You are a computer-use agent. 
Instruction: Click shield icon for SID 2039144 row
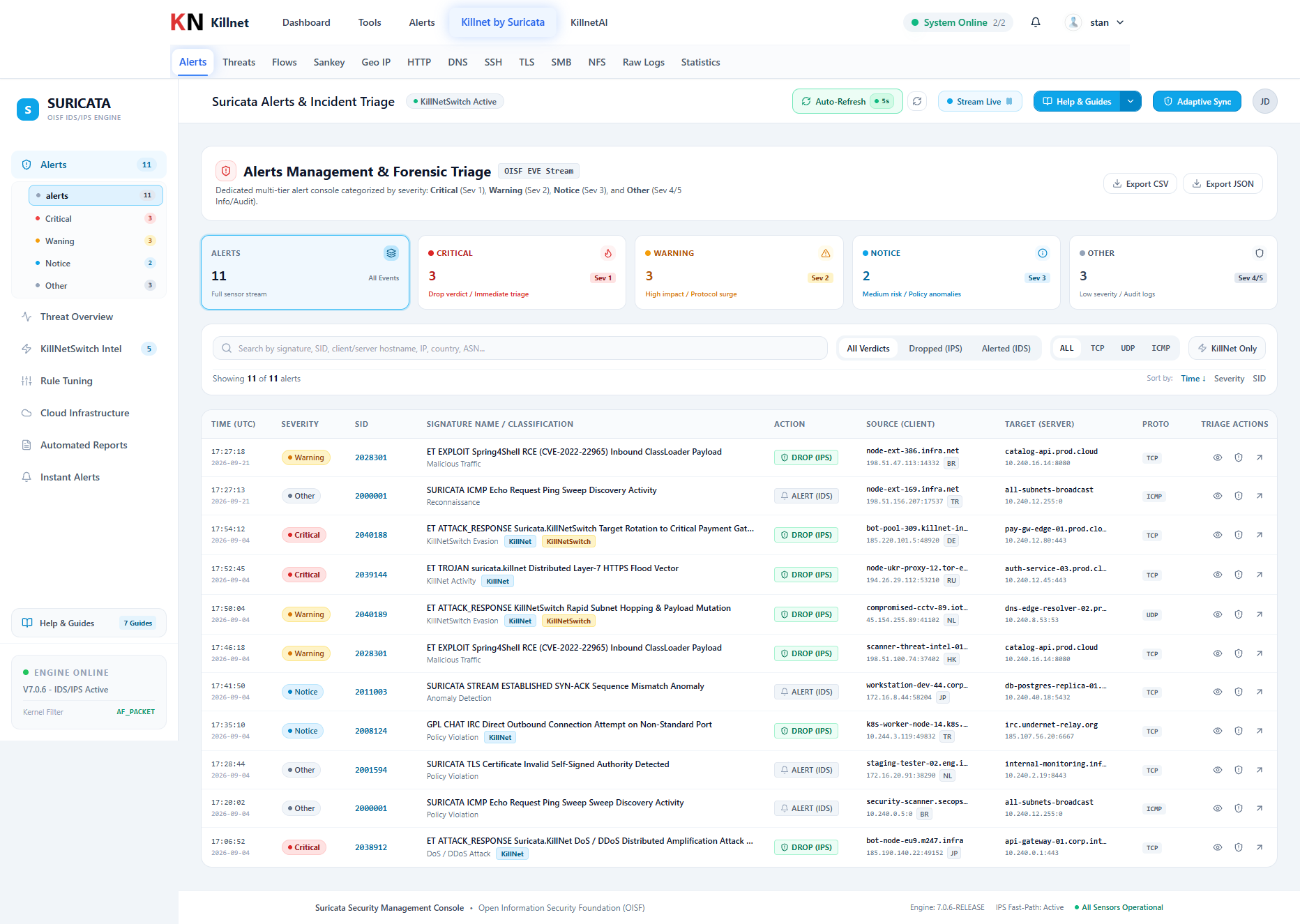1239,575
